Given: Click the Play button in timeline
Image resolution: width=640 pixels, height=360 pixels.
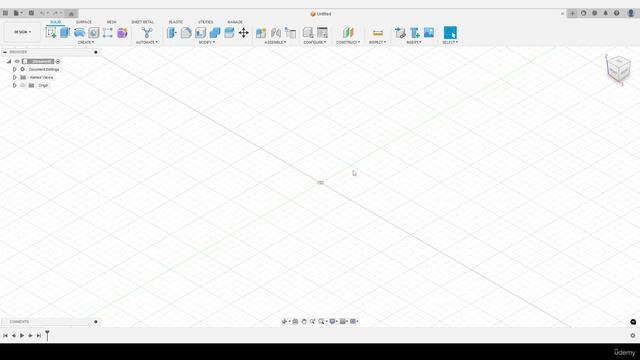Looking at the screenshot, I should (x=22, y=336).
